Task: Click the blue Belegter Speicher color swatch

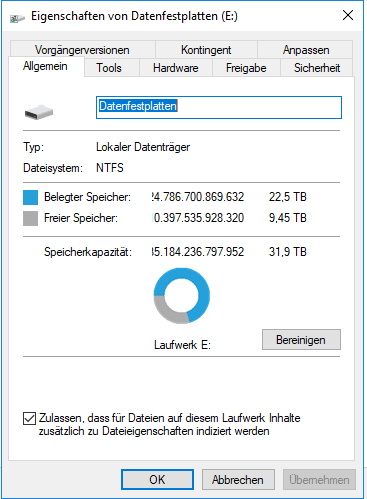Action: [x=30, y=197]
